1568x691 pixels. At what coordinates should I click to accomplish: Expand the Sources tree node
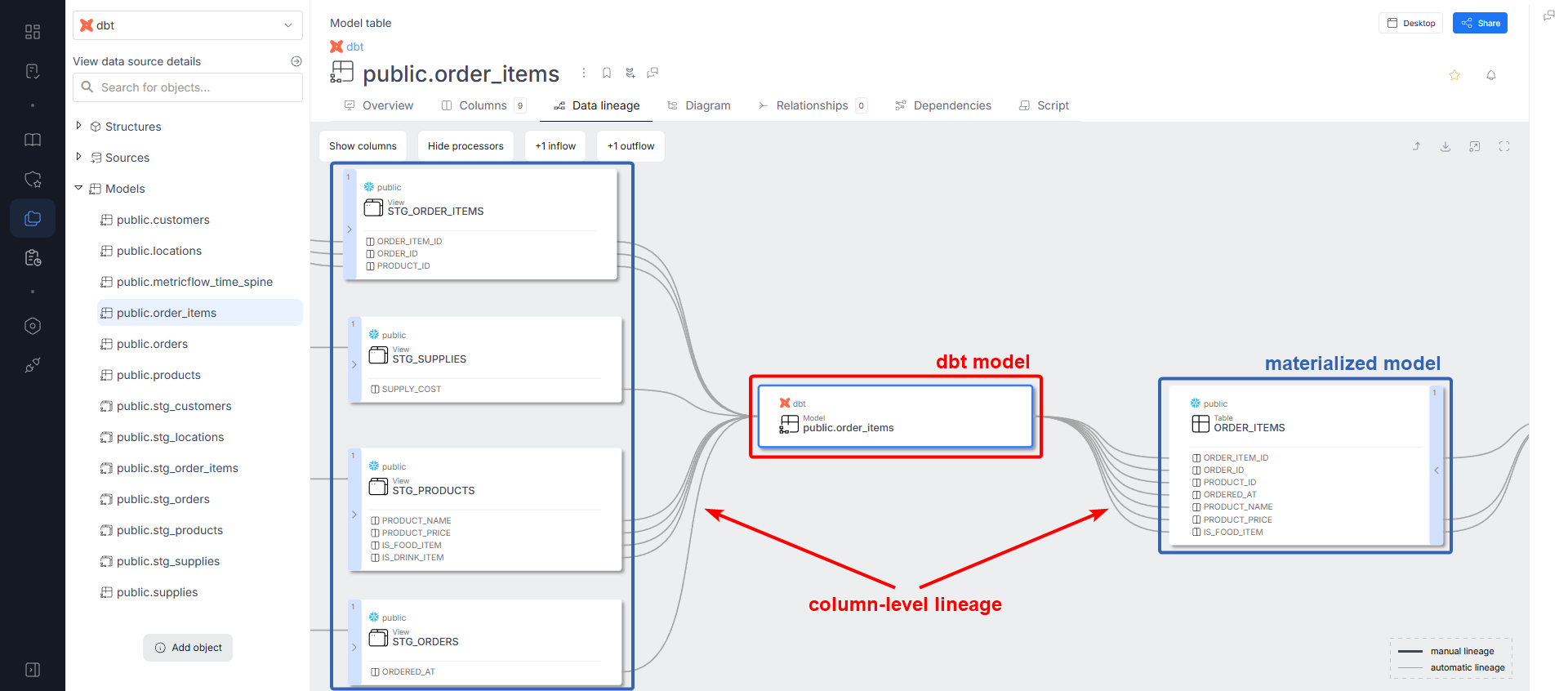pyautogui.click(x=78, y=157)
